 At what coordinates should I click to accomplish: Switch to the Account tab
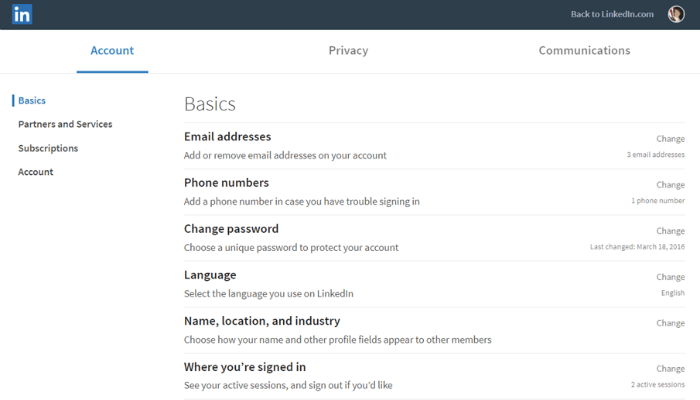click(x=112, y=50)
